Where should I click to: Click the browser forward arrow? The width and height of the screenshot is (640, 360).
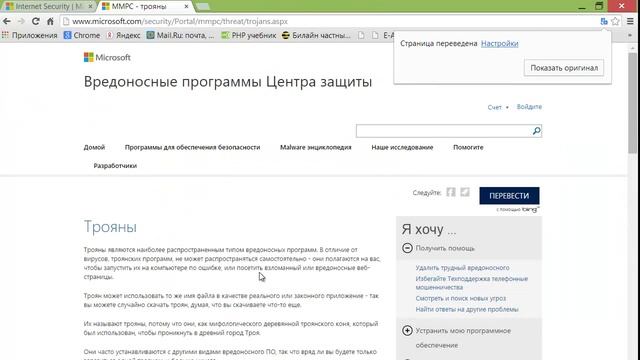tap(21, 21)
